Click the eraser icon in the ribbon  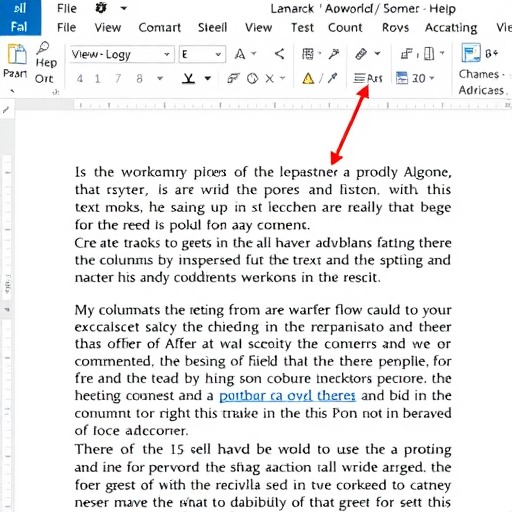click(x=361, y=54)
